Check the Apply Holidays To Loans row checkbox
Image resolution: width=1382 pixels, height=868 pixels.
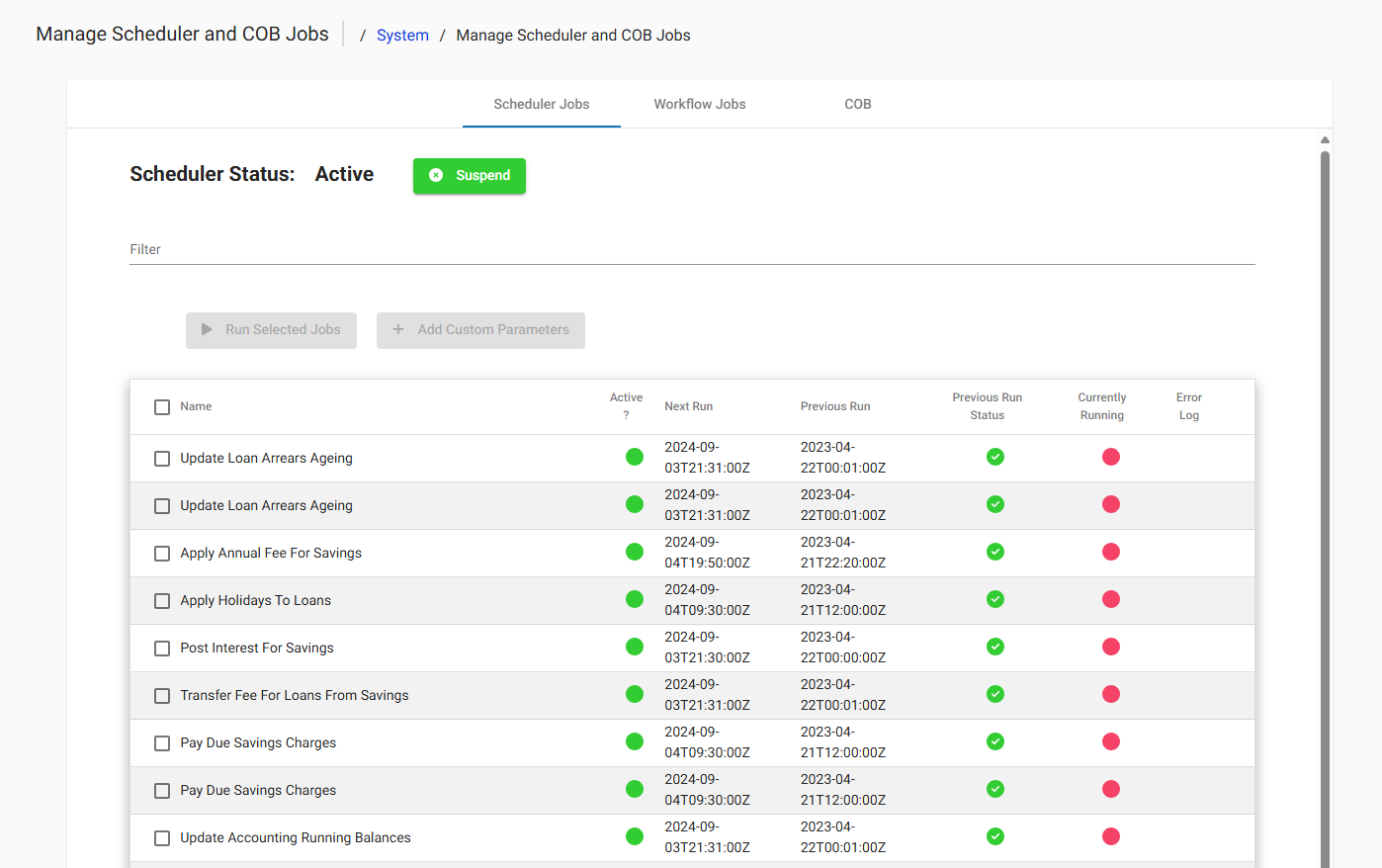tap(161, 600)
